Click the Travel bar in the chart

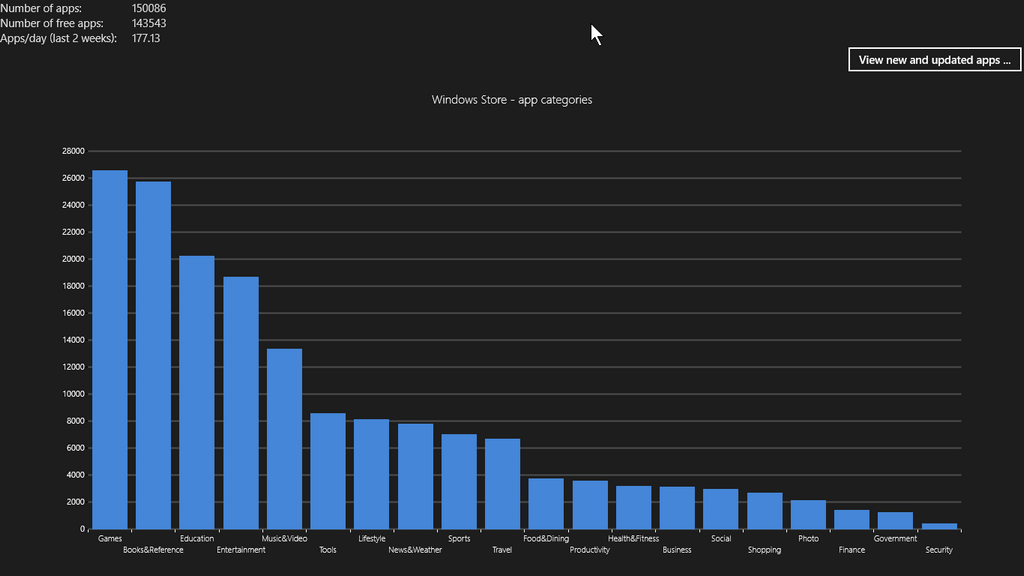[x=503, y=484]
